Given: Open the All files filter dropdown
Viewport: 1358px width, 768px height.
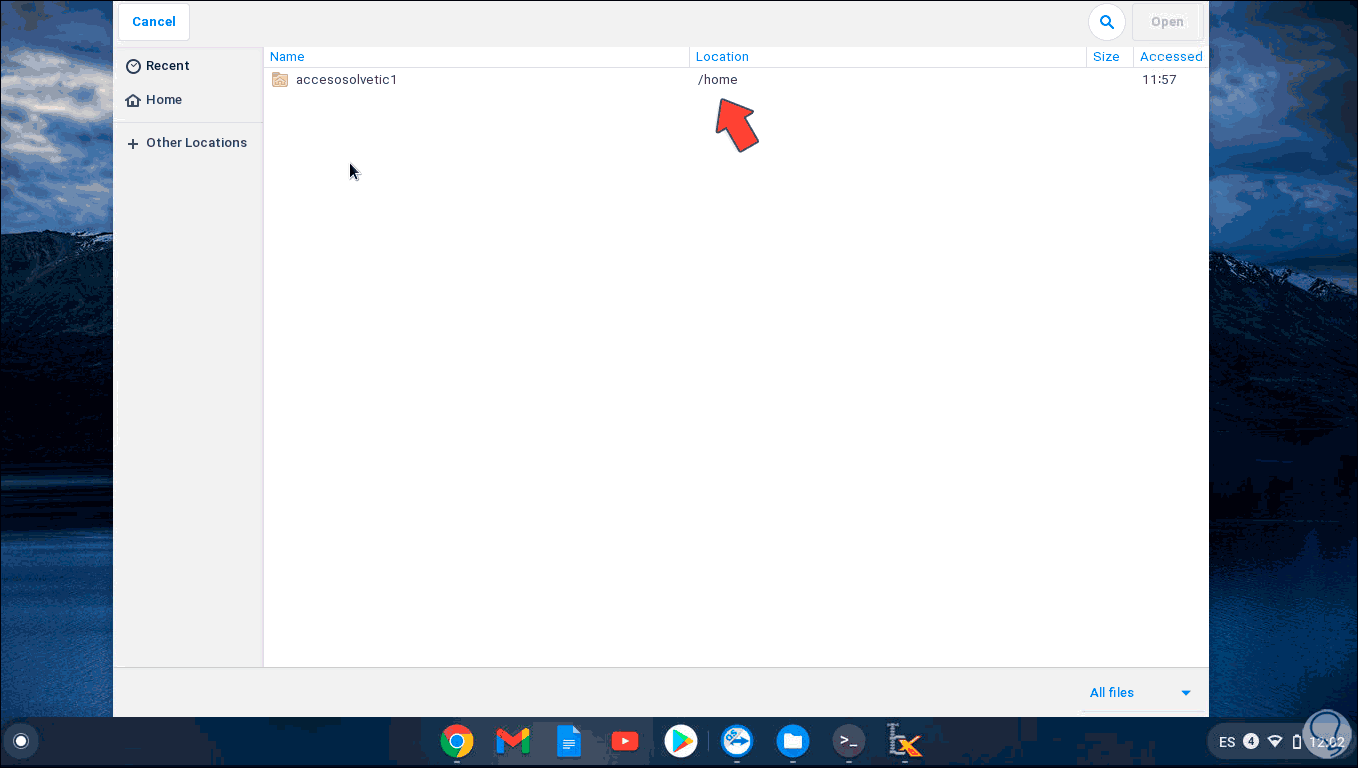Looking at the screenshot, I should click(x=1142, y=693).
